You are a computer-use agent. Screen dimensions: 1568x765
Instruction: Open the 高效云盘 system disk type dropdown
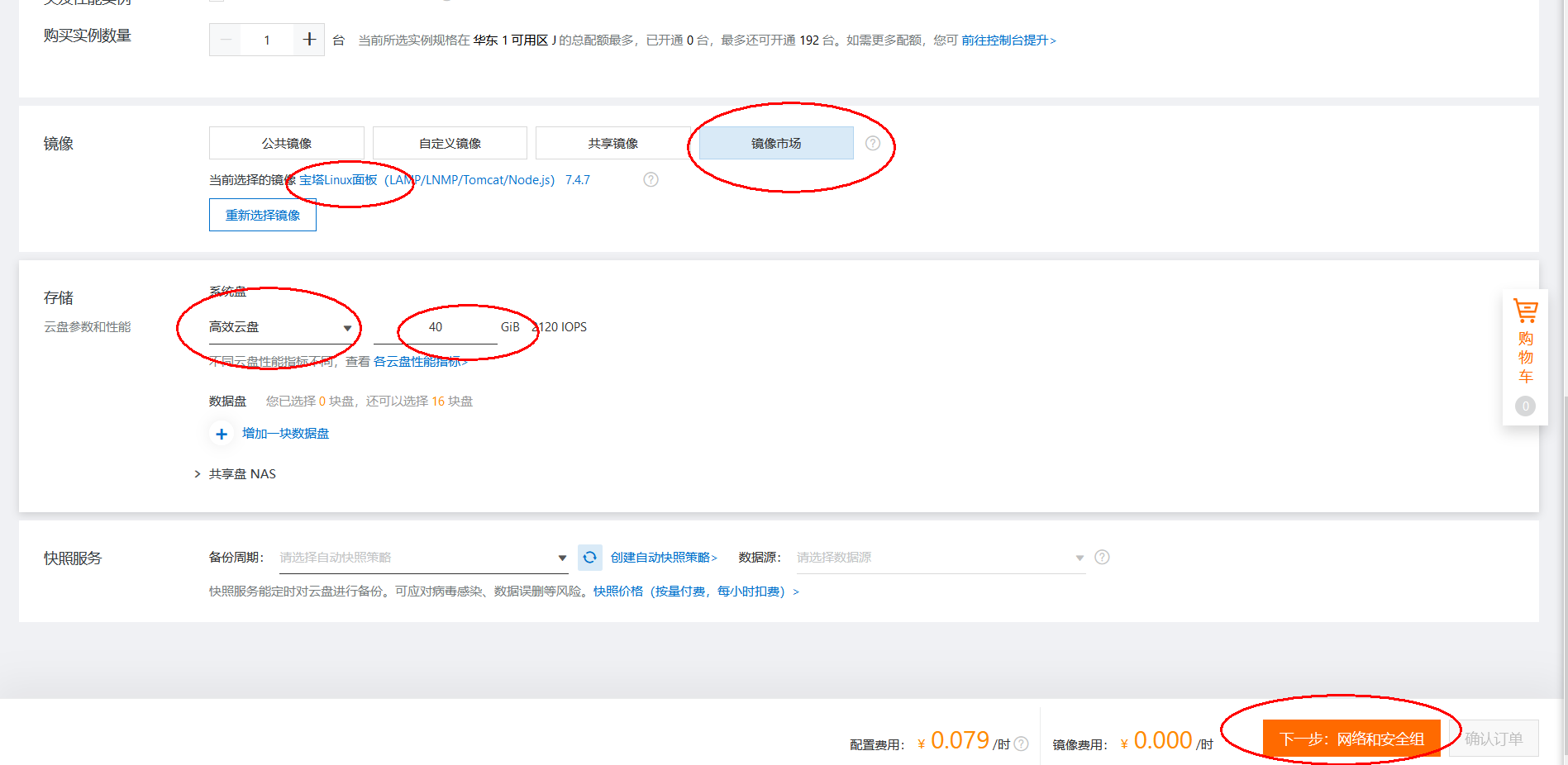281,327
